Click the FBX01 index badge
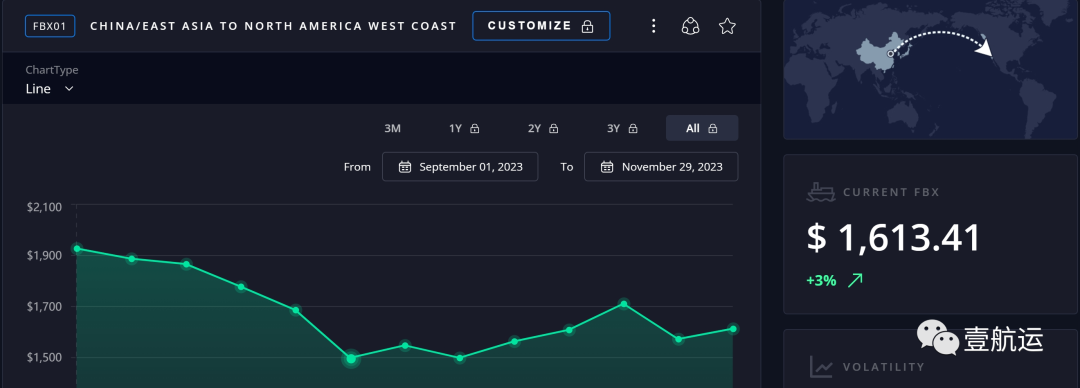1080x388 pixels. point(50,26)
